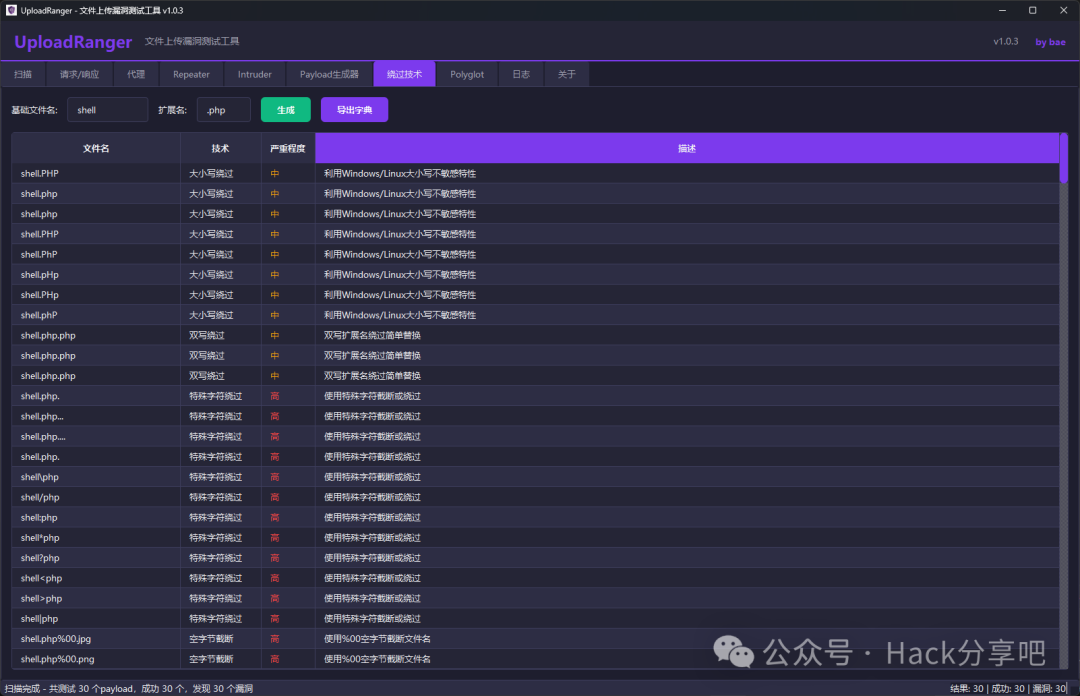Click description text in shell?php row

[372, 557]
